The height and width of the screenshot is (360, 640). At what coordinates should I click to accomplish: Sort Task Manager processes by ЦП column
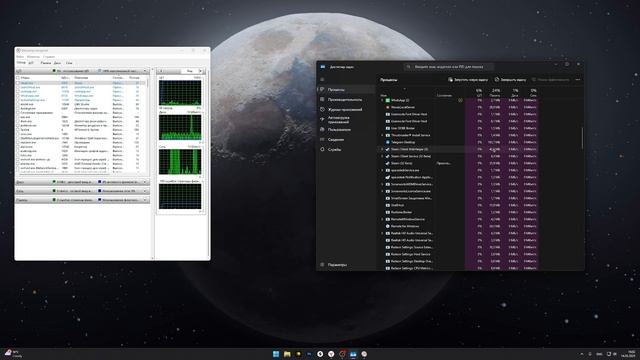[x=479, y=93]
